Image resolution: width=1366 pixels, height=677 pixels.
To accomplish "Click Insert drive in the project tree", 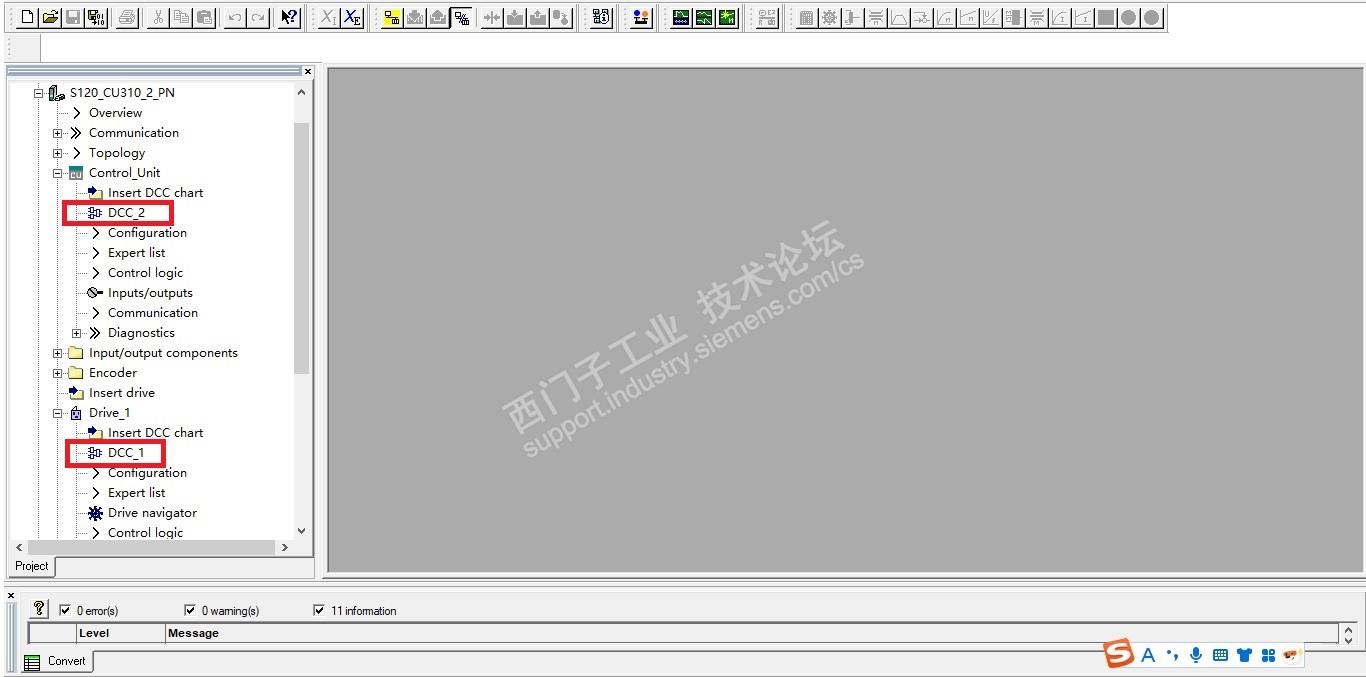I will pyautogui.click(x=122, y=393).
